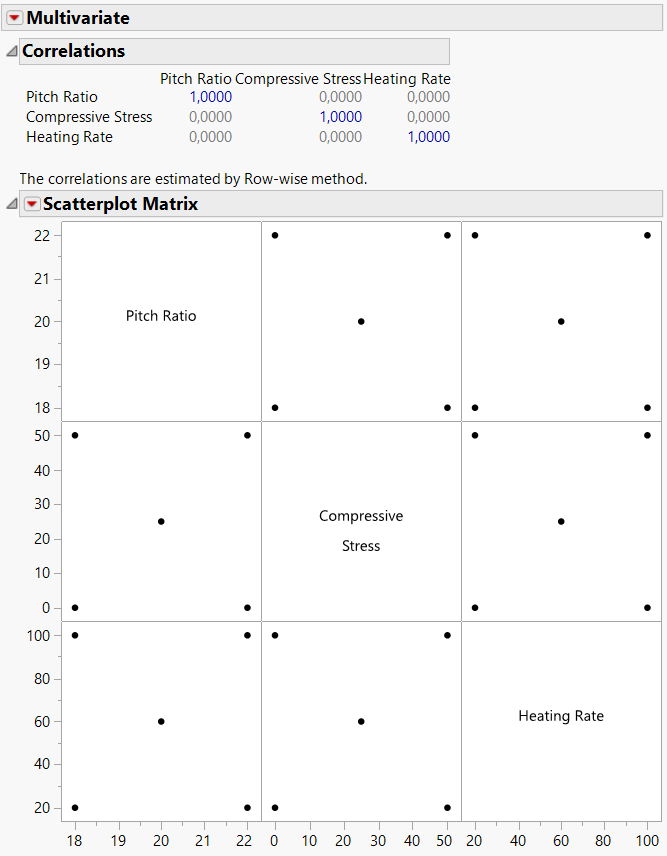The width and height of the screenshot is (667, 856).
Task: Click the Heating Rate row label in Correlations
Action: (69, 137)
